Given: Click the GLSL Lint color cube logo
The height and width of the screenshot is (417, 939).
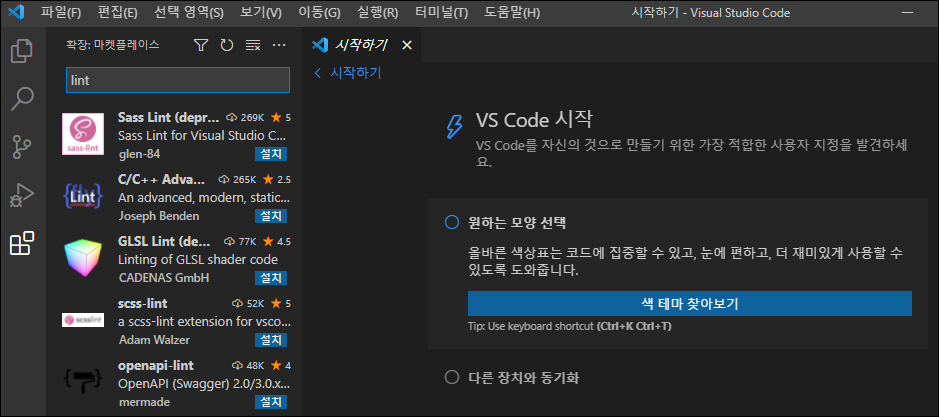Looking at the screenshot, I should pyautogui.click(x=83, y=258).
